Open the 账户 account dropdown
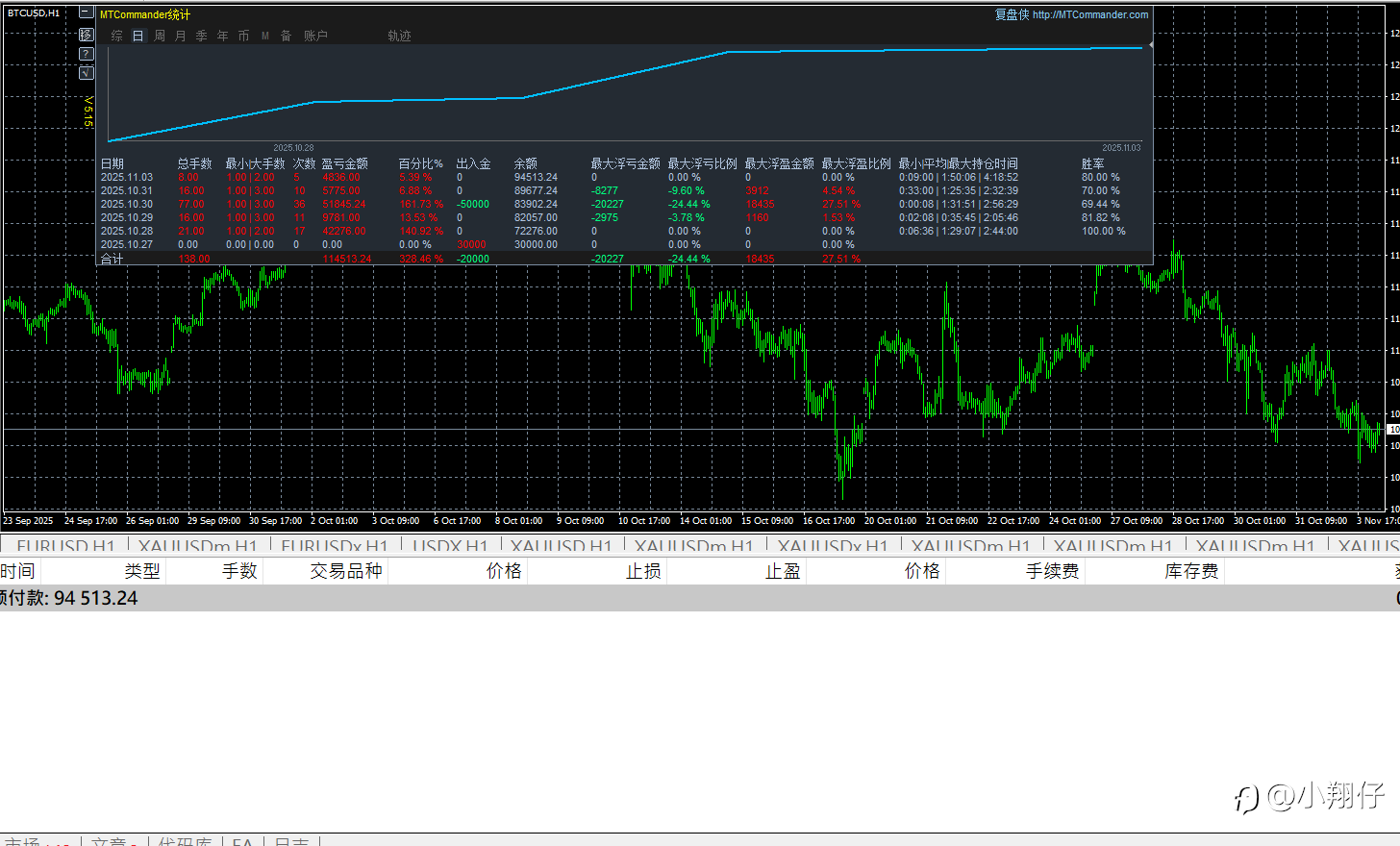The image size is (1400, 846). [316, 36]
